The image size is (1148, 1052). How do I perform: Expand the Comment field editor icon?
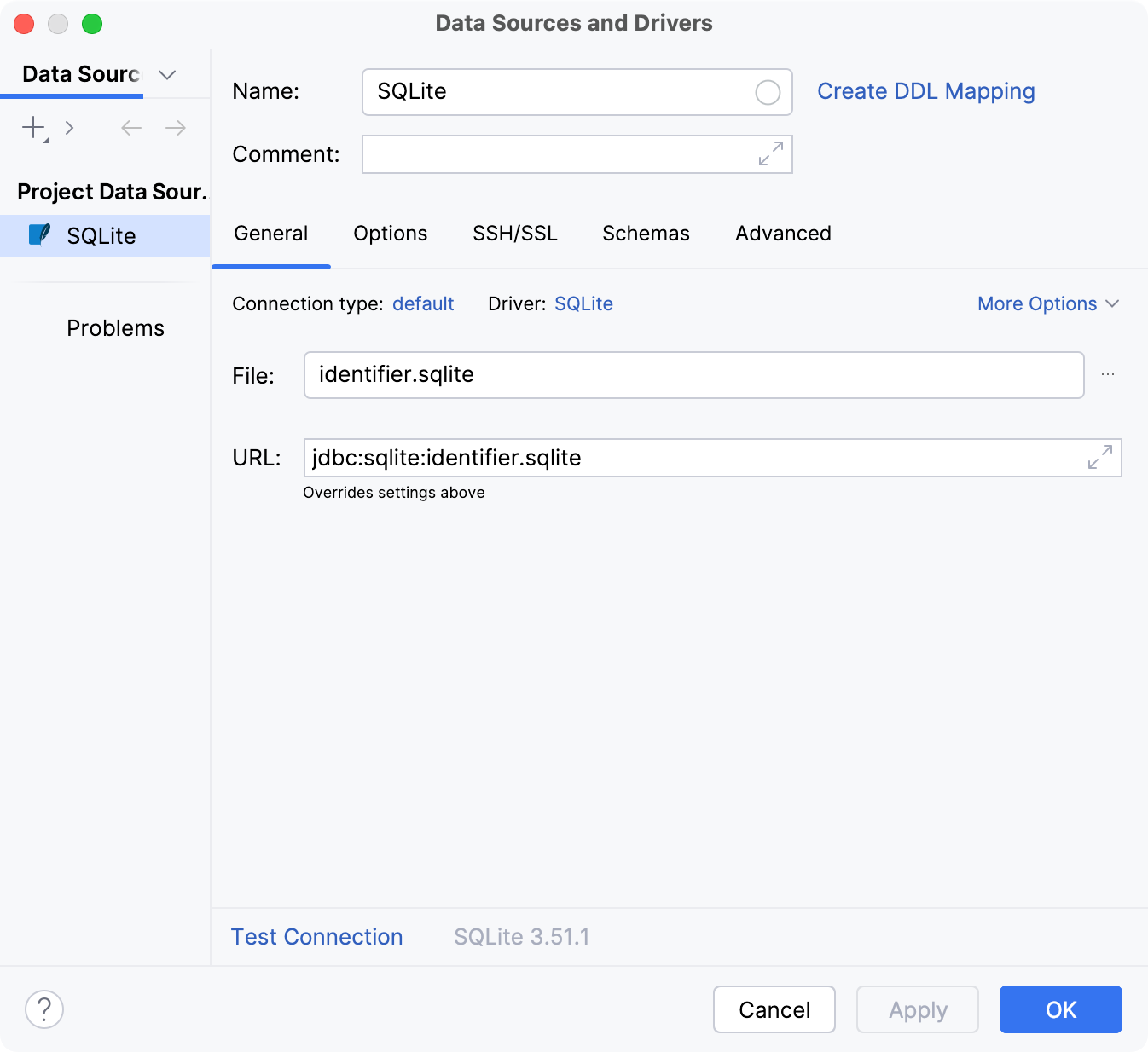[770, 153]
